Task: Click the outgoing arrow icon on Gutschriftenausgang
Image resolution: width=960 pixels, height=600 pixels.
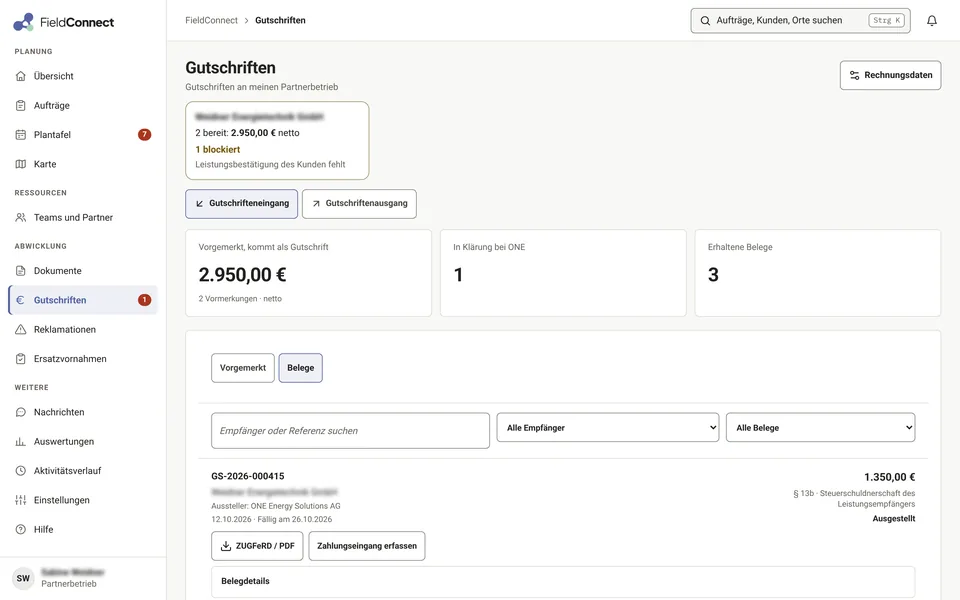Action: point(316,204)
